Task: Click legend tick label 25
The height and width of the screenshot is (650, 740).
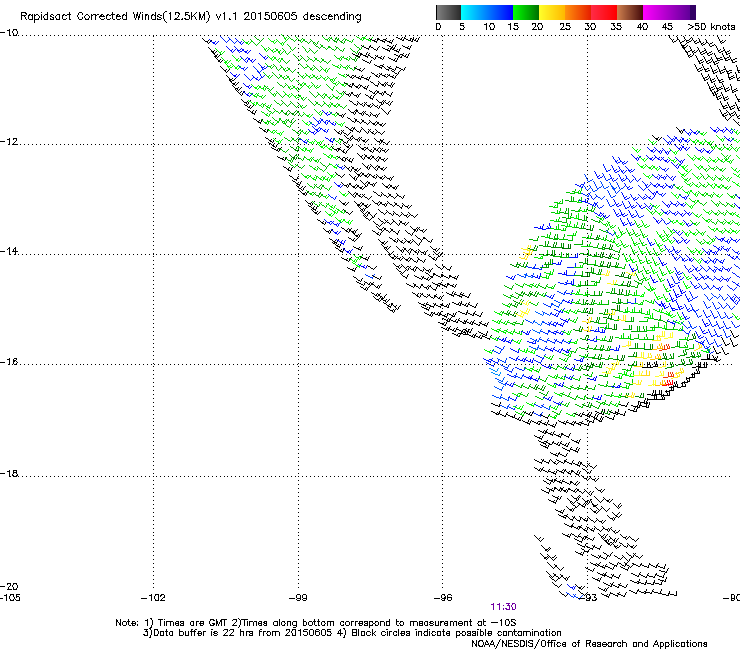Action: coord(565,27)
